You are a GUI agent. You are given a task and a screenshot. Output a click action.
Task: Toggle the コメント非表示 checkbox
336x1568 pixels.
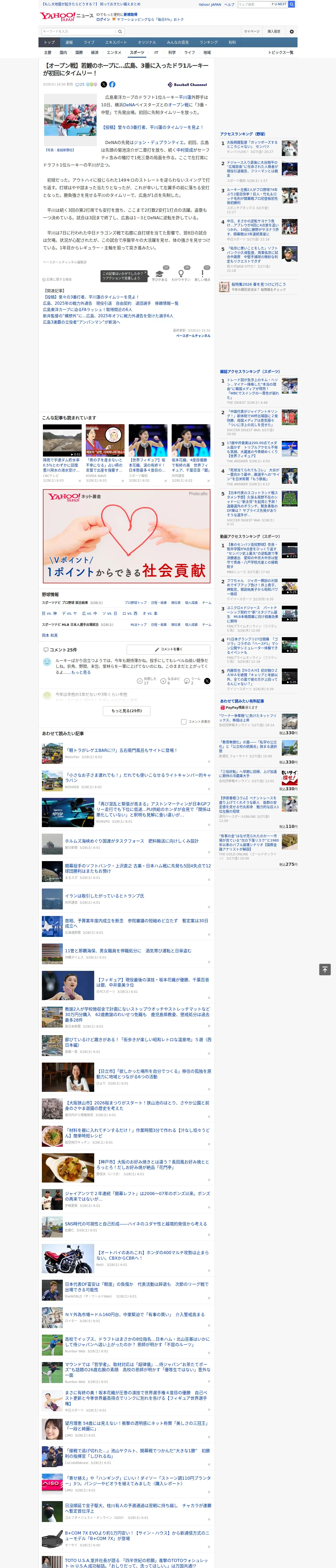(183, 722)
